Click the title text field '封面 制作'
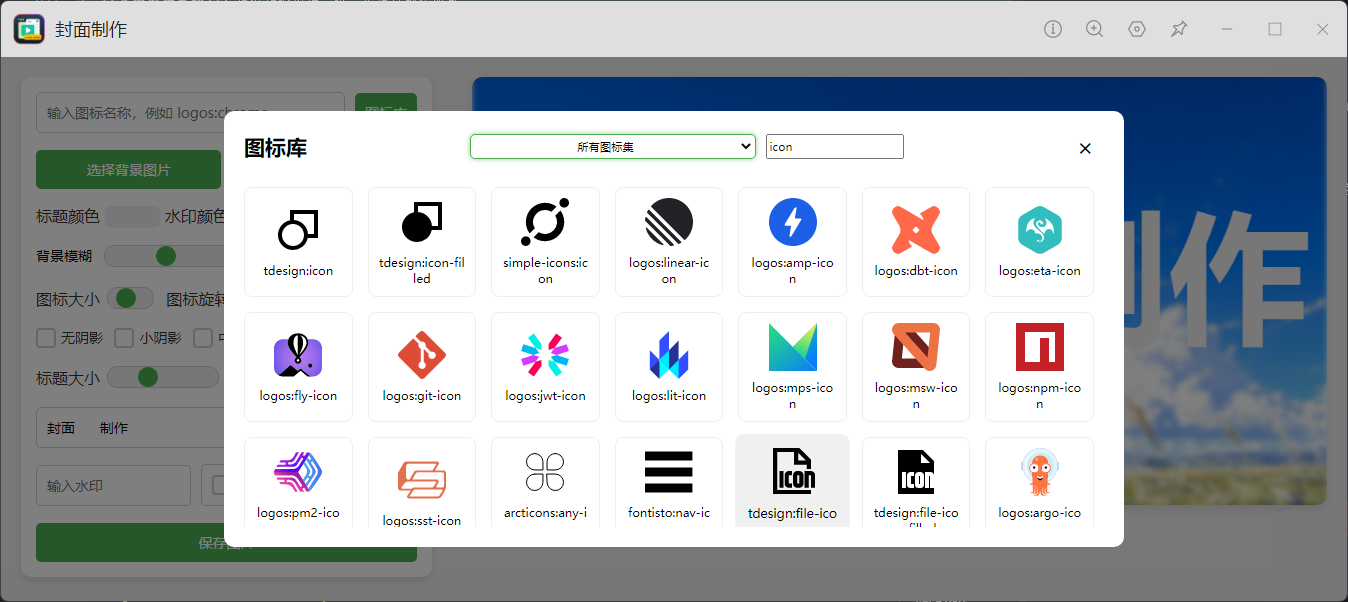The image size is (1348, 602). (x=130, y=428)
